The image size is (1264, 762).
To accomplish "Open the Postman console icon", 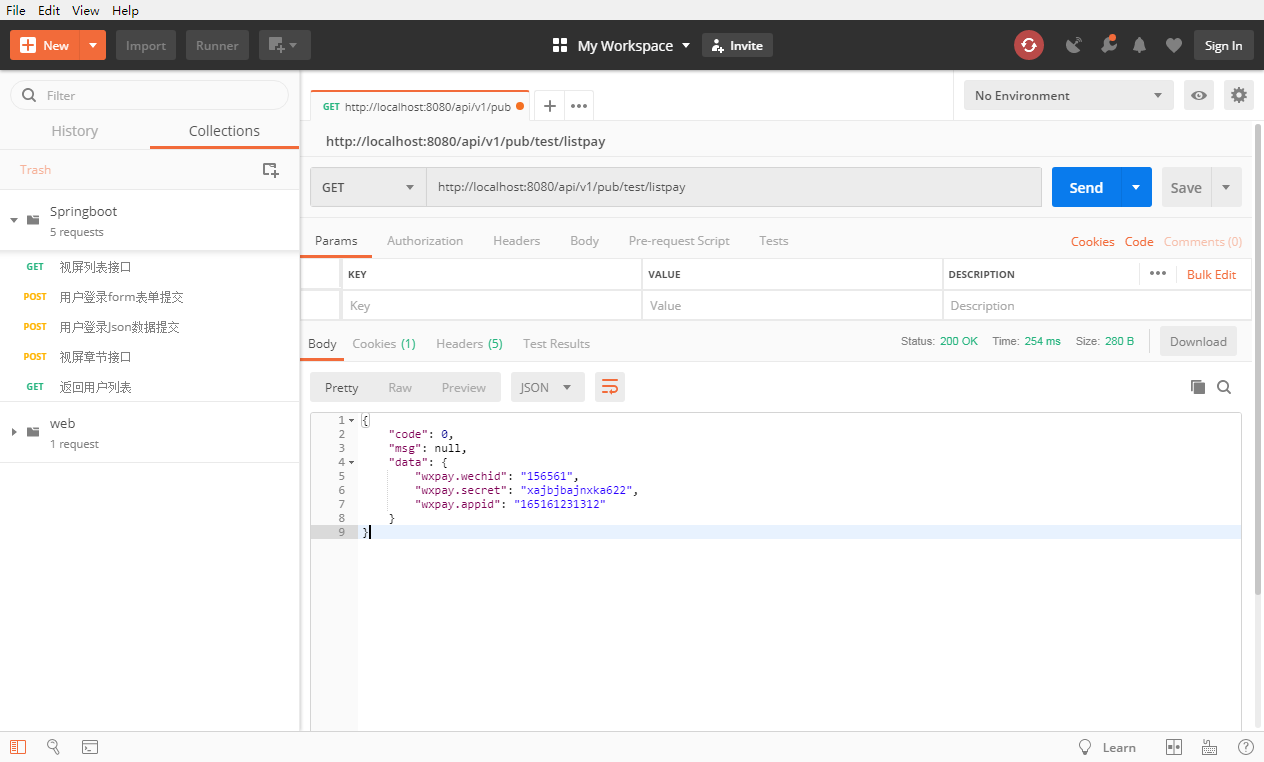I will (x=90, y=747).
